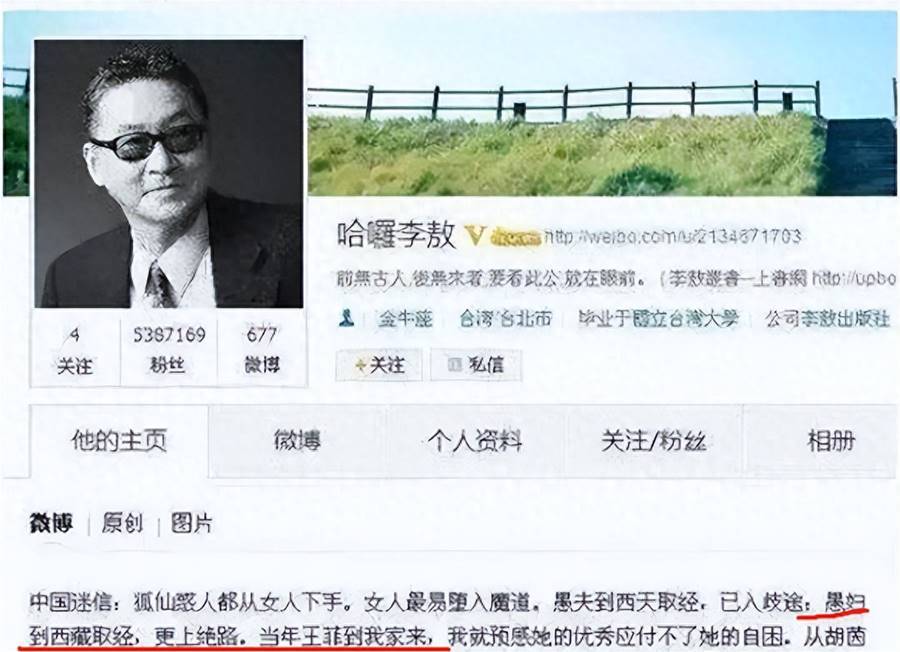Open the membership badge next to V
900x652 pixels.
point(515,236)
